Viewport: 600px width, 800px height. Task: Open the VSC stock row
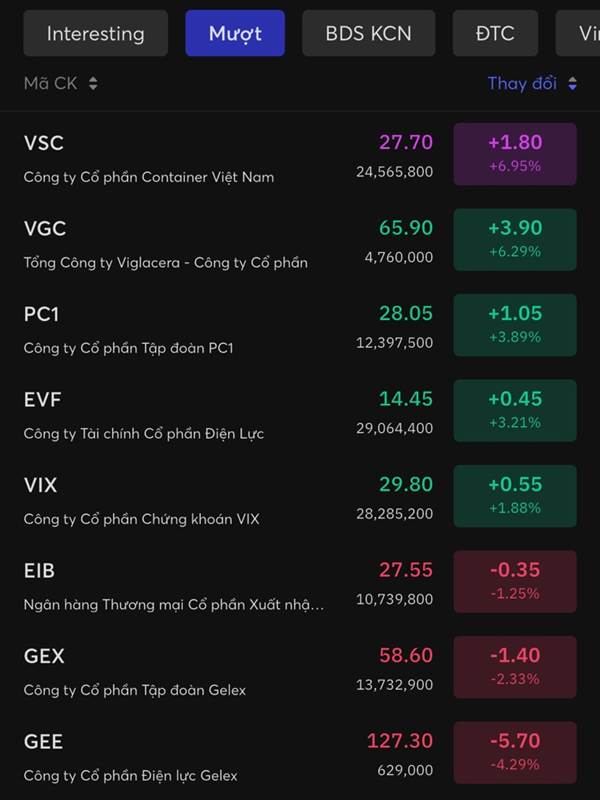[300, 154]
